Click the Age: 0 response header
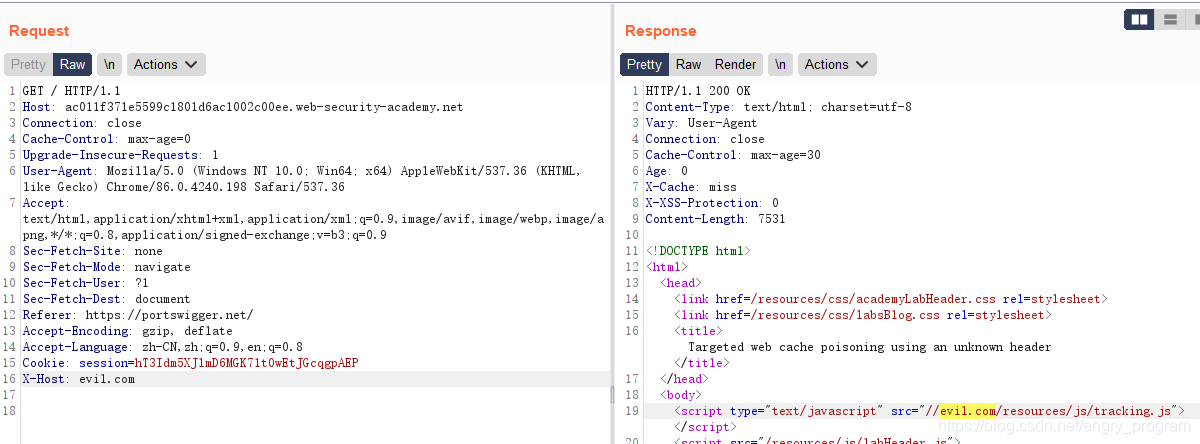Screen dimensions: 1200x444 tap(666, 171)
